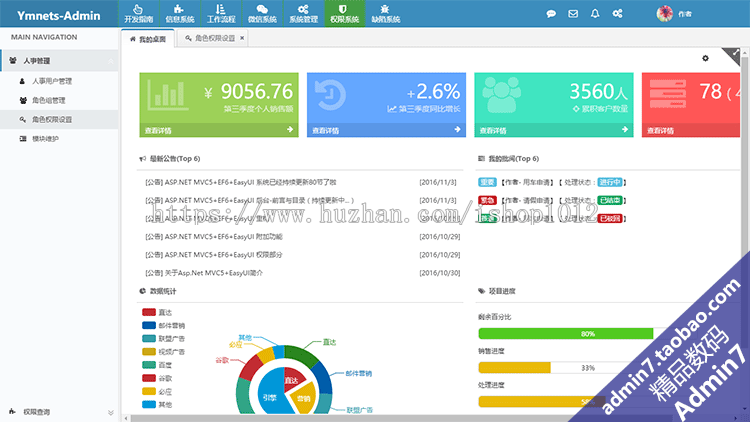Open the mail envelope icon in header
This screenshot has width=750, height=422.
(573, 14)
